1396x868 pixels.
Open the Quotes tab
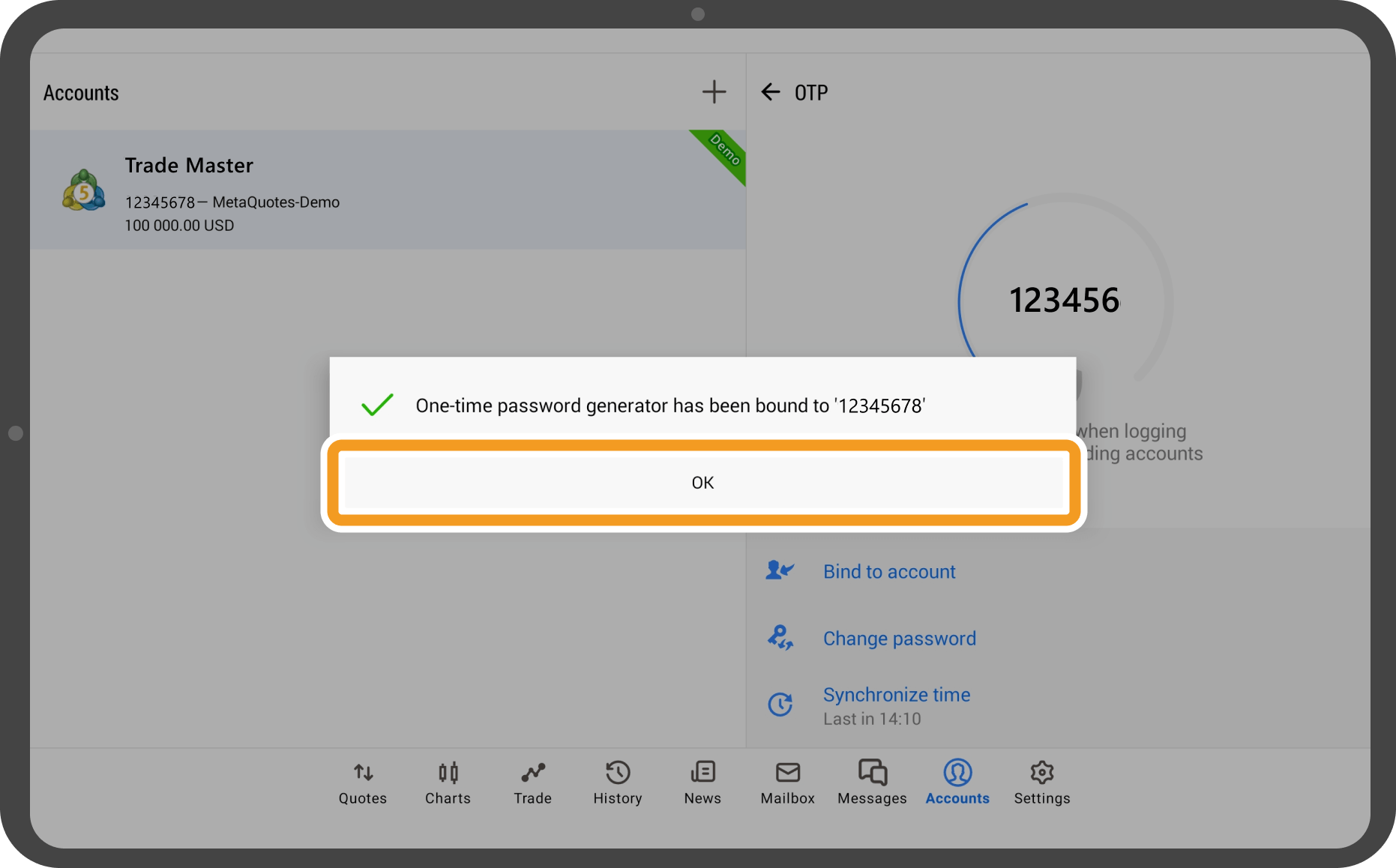[363, 783]
